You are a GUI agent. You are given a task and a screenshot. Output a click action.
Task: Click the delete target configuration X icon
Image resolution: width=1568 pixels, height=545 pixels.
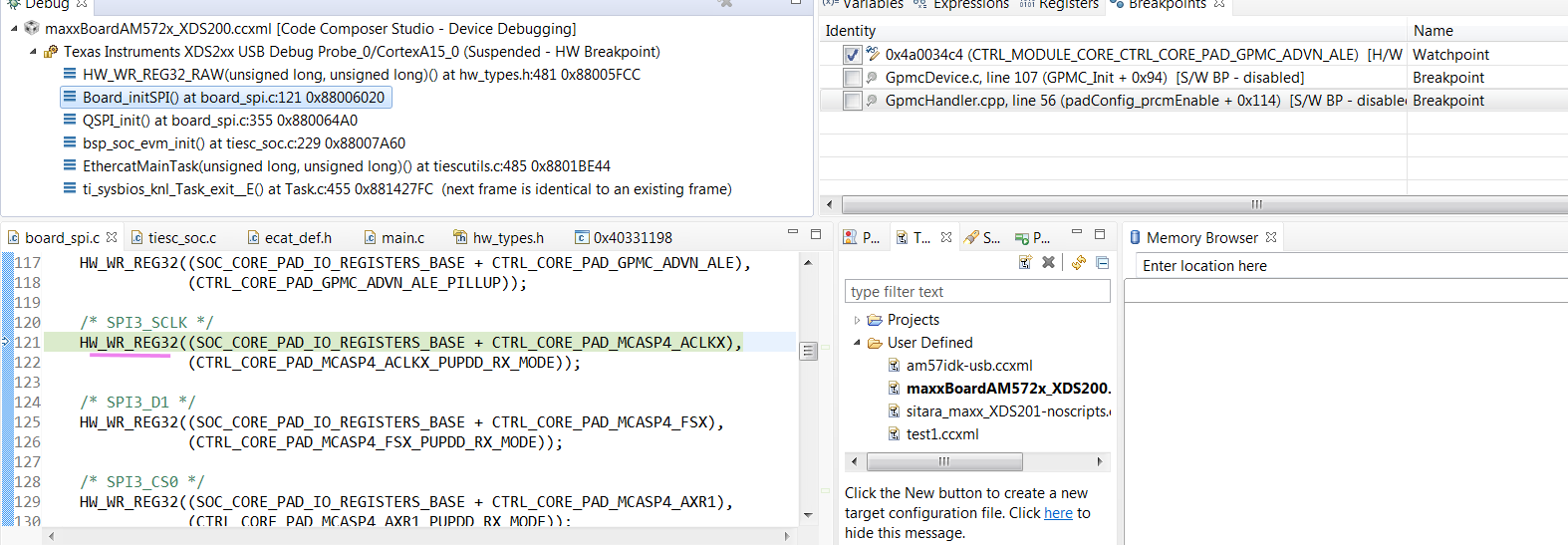point(1048,262)
